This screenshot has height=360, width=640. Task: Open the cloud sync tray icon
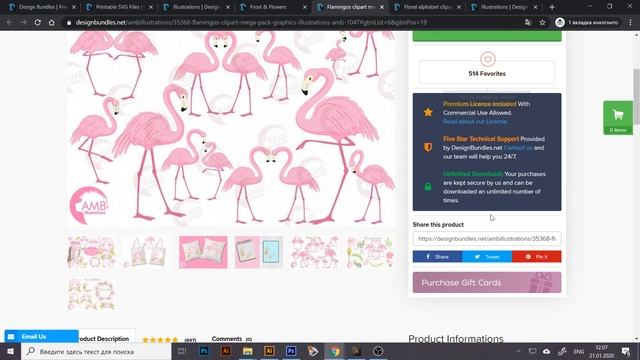[x=547, y=351]
